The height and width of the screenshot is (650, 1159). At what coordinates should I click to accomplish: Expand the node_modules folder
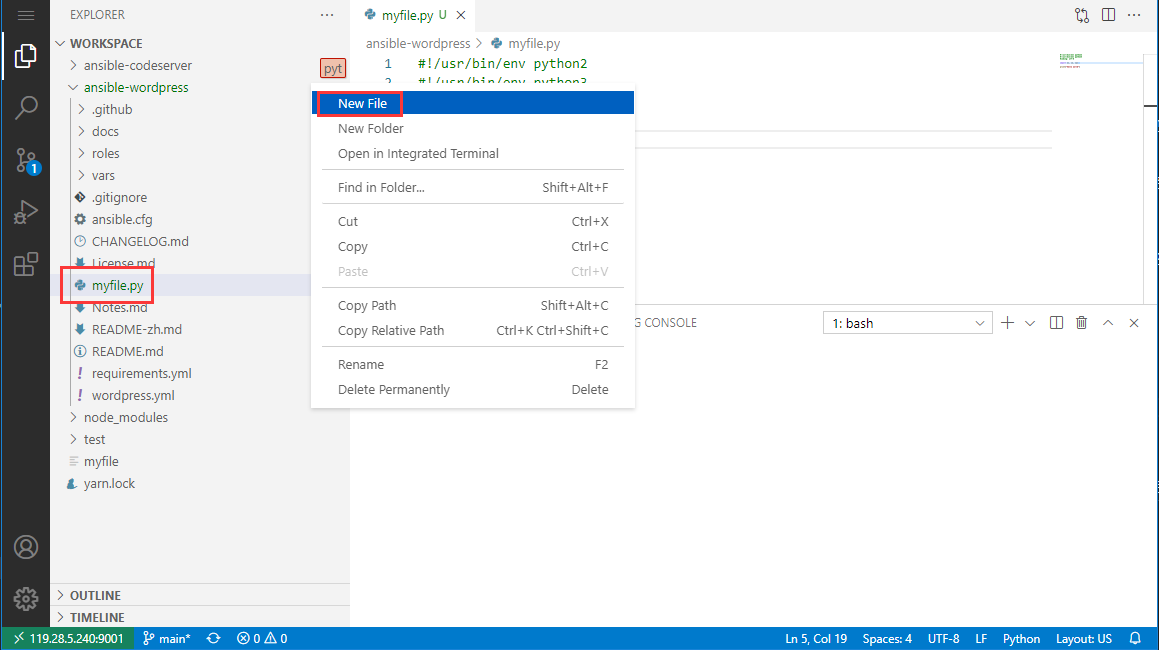tap(125, 417)
